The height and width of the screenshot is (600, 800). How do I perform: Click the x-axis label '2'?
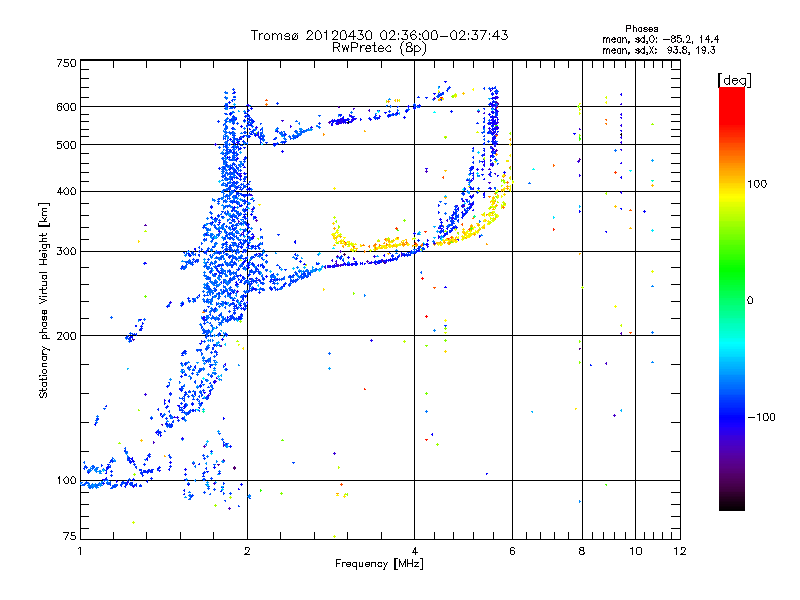247,551
